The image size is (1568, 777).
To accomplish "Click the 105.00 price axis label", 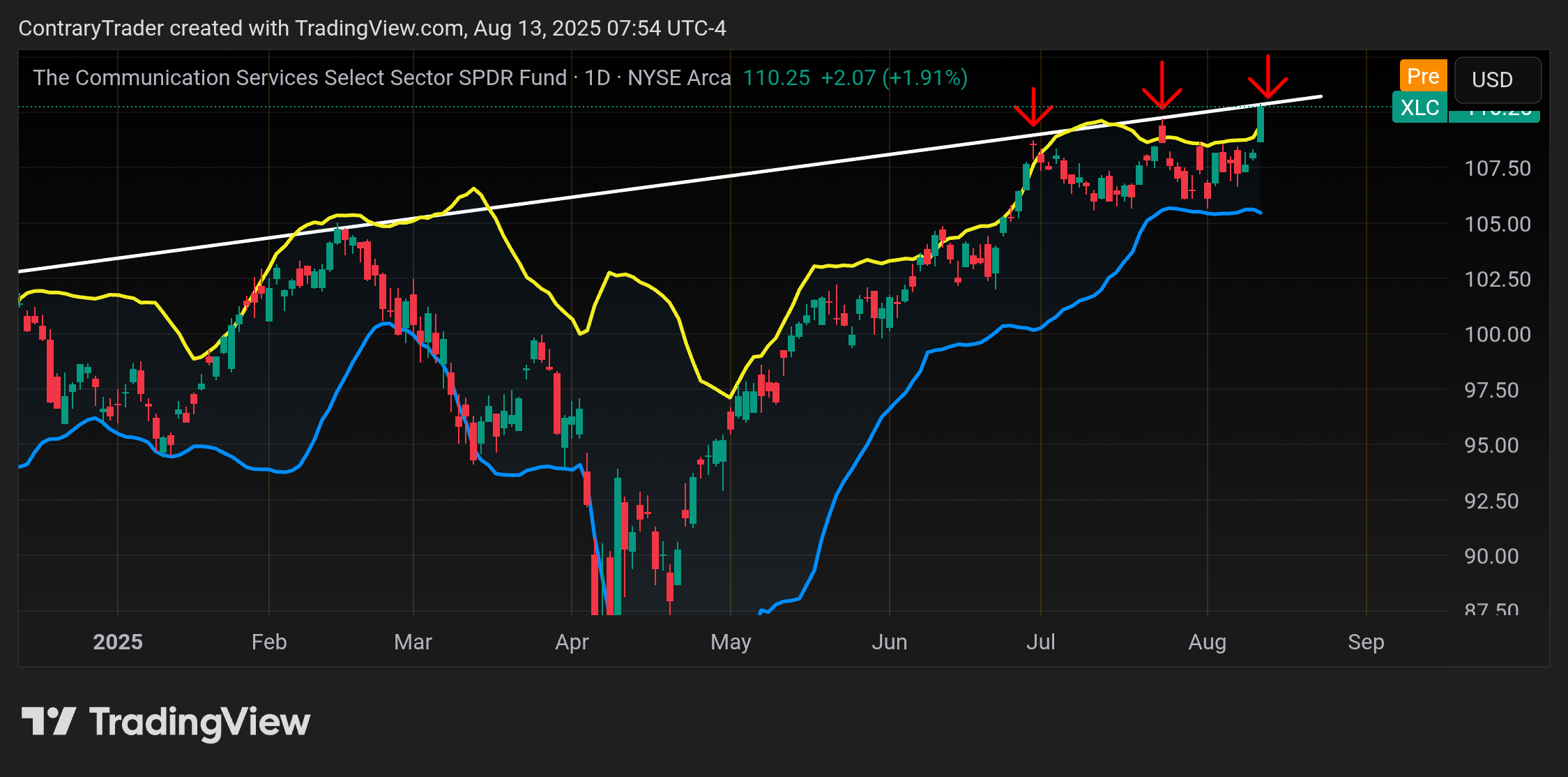I will point(1498,224).
